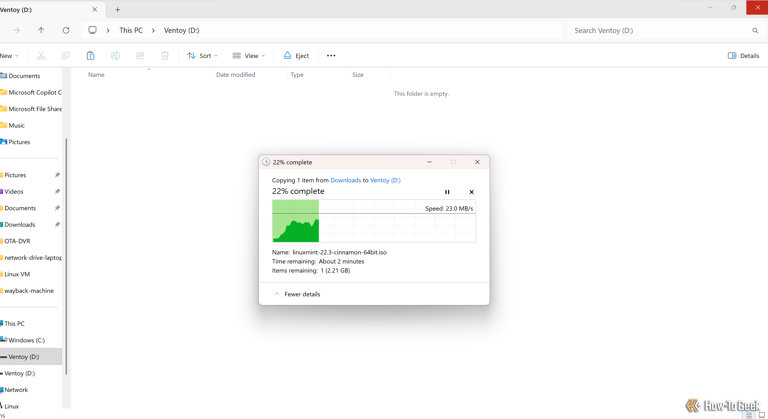Toggle the Details pane
The width and height of the screenshot is (768, 419).
point(744,56)
